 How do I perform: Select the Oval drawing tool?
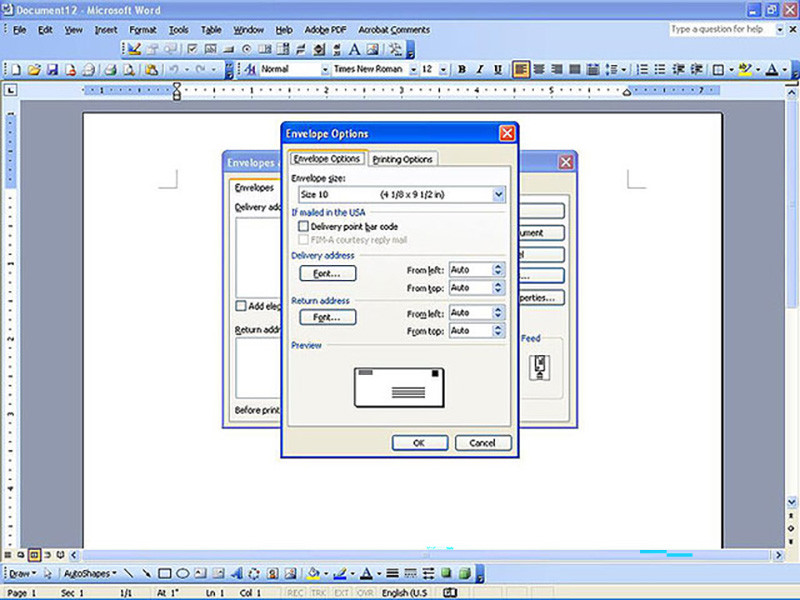182,573
